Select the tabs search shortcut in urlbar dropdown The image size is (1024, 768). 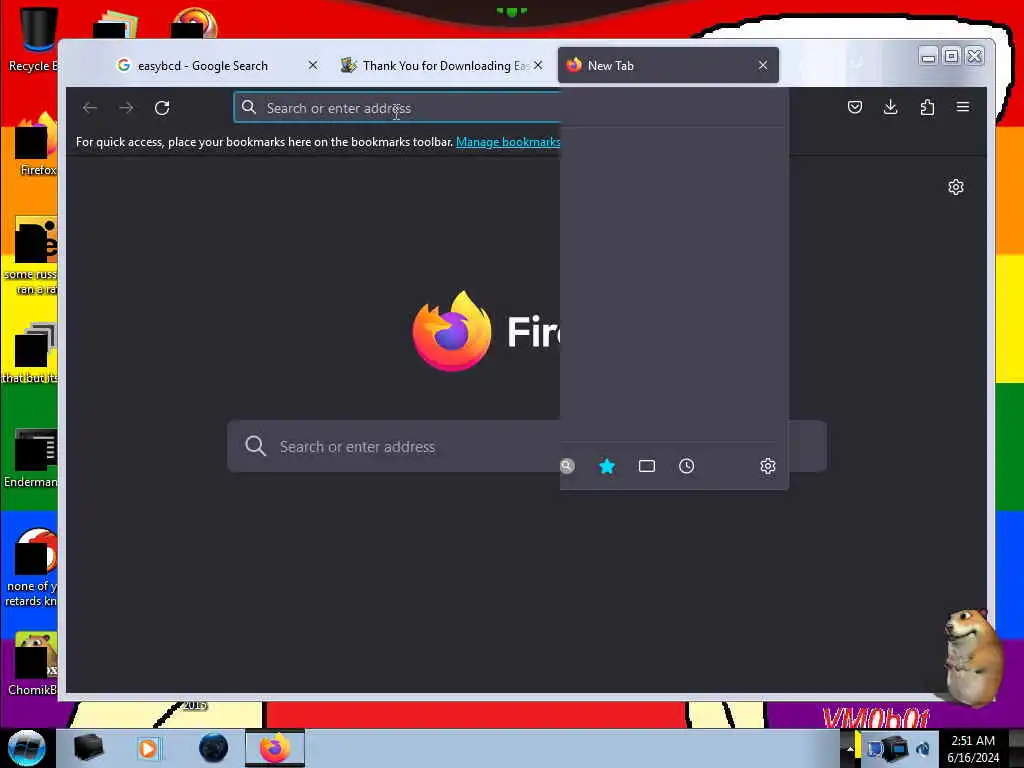(647, 466)
